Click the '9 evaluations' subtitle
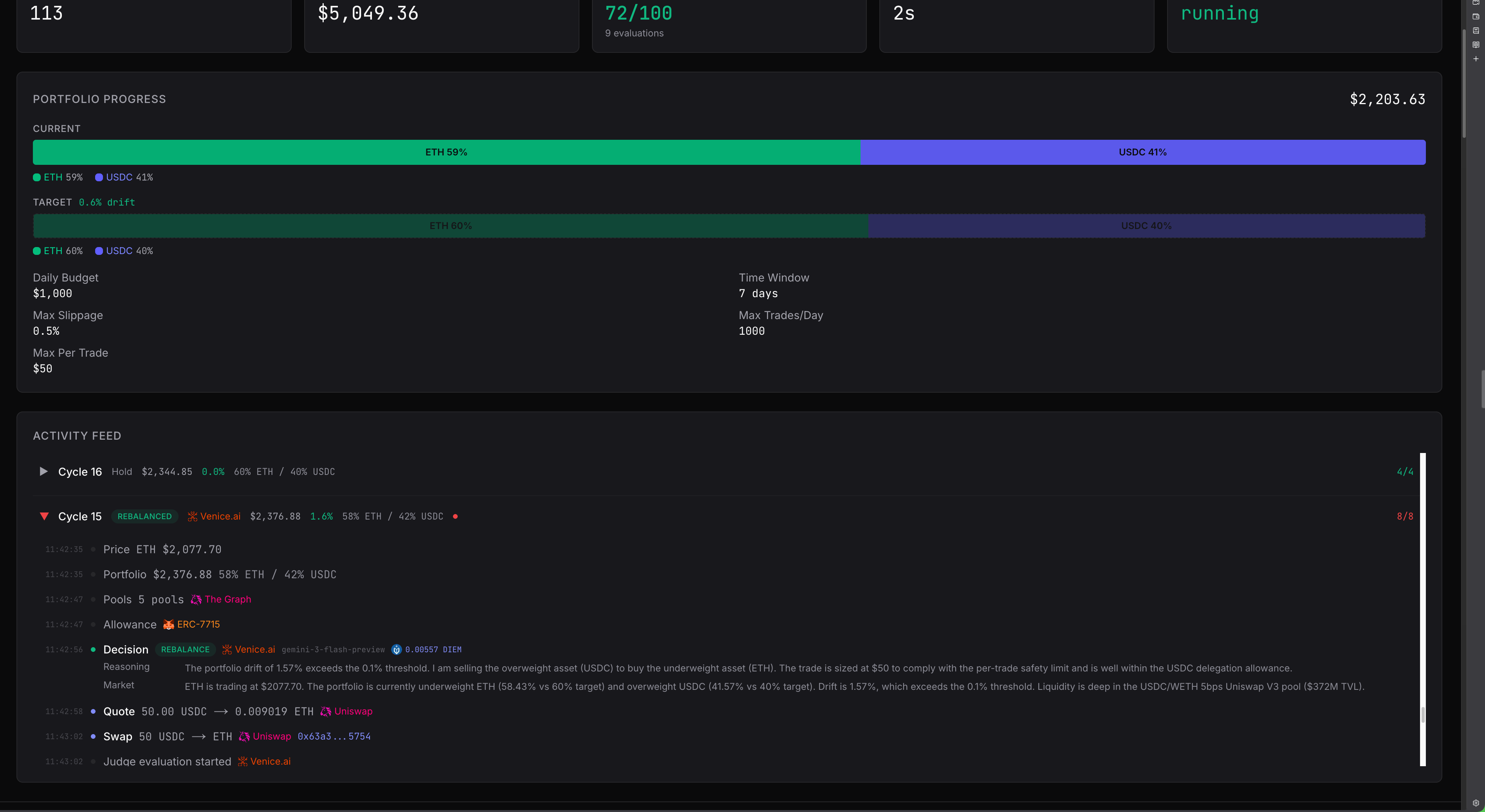 pyautogui.click(x=635, y=33)
